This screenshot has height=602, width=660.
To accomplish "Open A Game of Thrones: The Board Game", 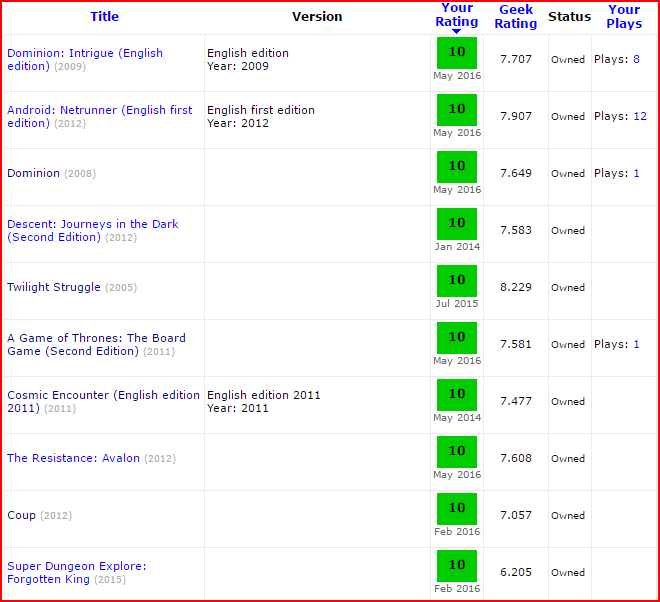I will pos(96,344).
